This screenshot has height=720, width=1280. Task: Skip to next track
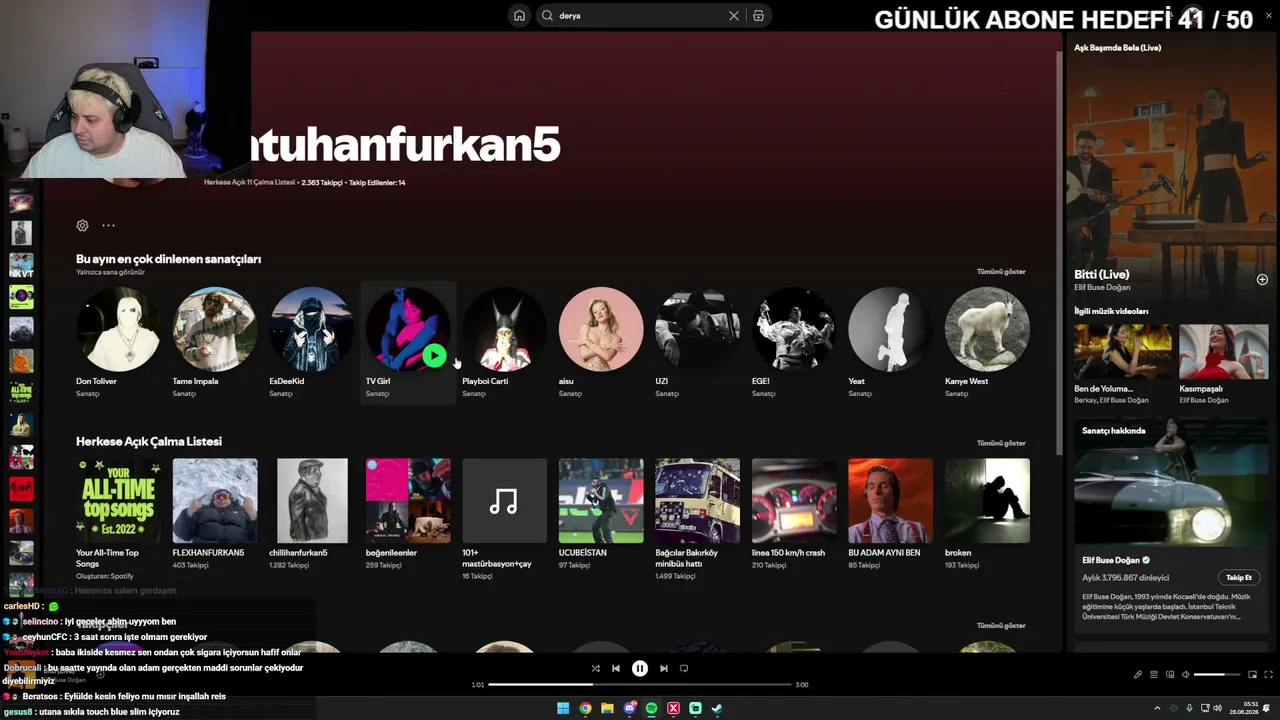(664, 669)
